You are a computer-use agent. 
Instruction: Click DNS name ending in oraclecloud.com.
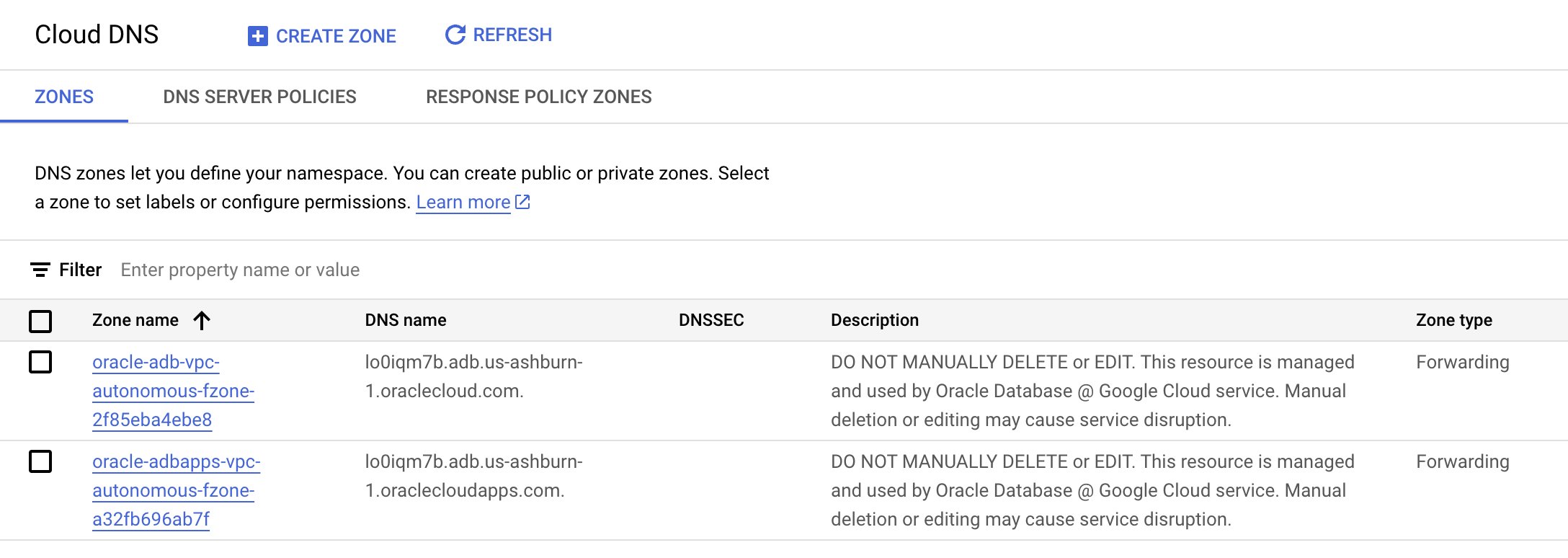pos(474,376)
